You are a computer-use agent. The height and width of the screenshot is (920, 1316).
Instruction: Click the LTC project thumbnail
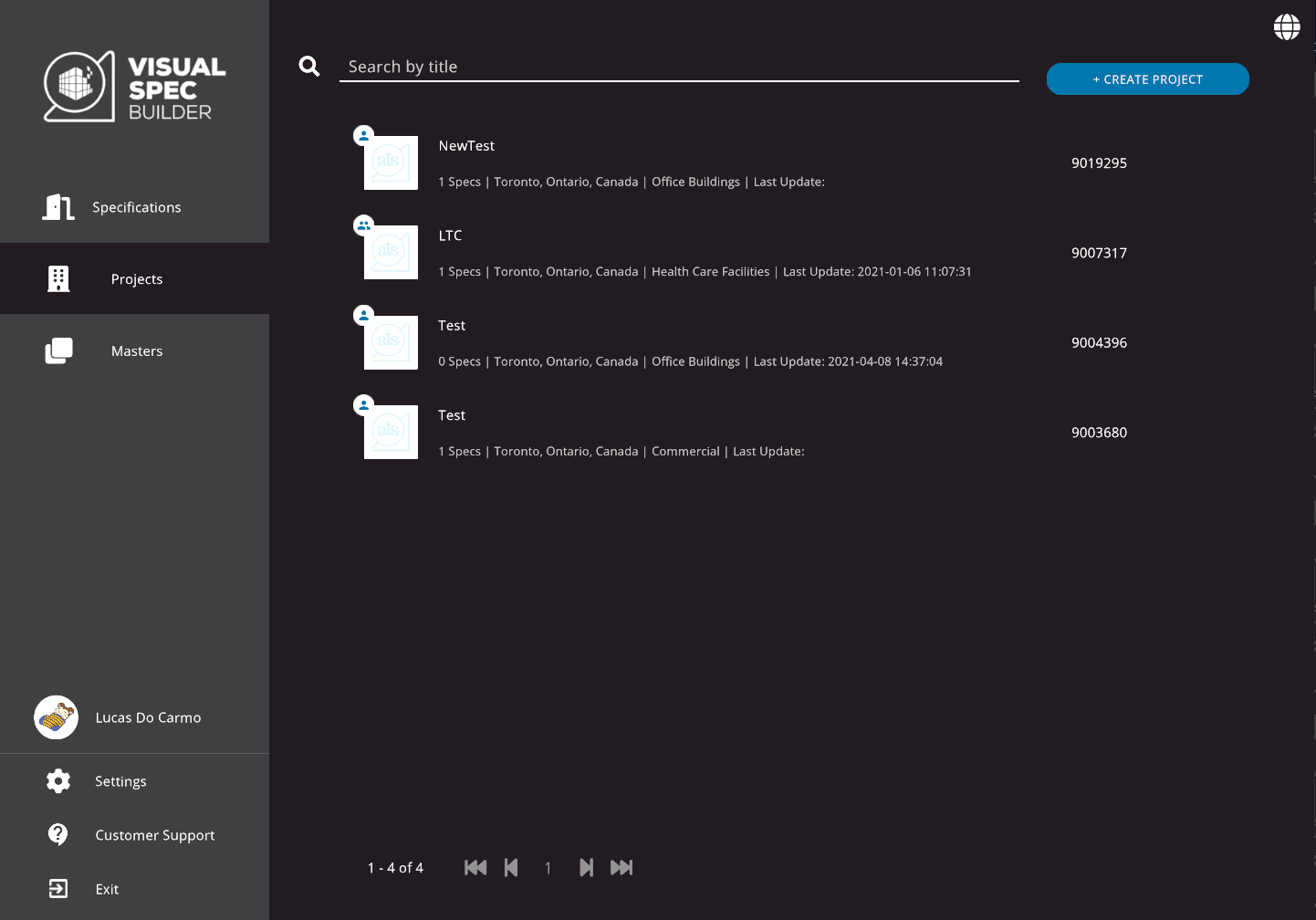coord(391,253)
